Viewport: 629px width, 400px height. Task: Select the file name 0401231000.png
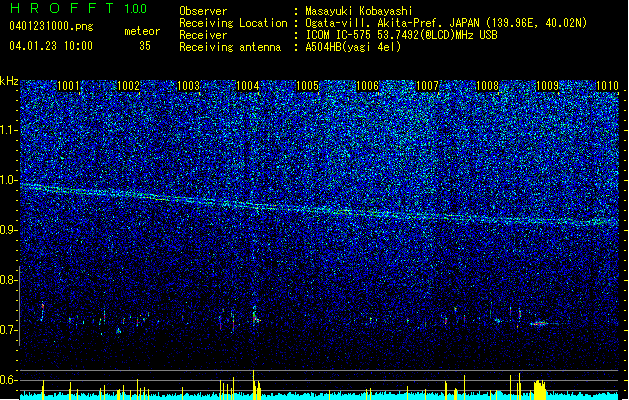click(51, 26)
